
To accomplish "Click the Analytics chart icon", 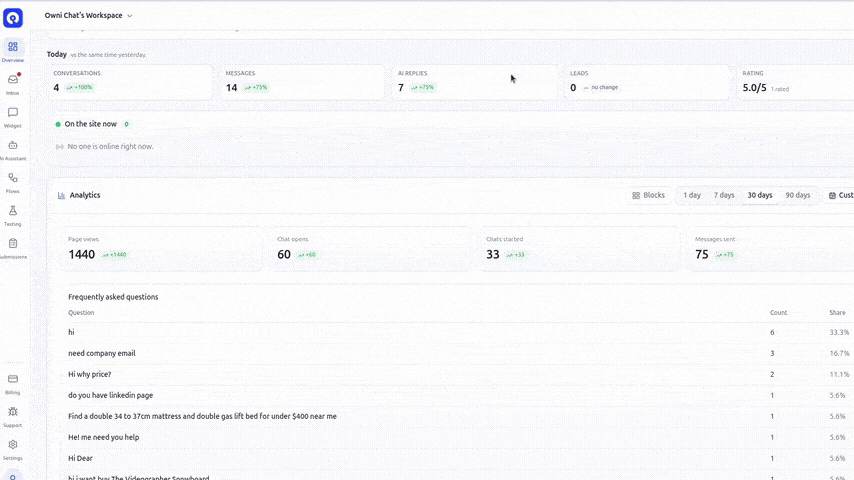I will [62, 195].
